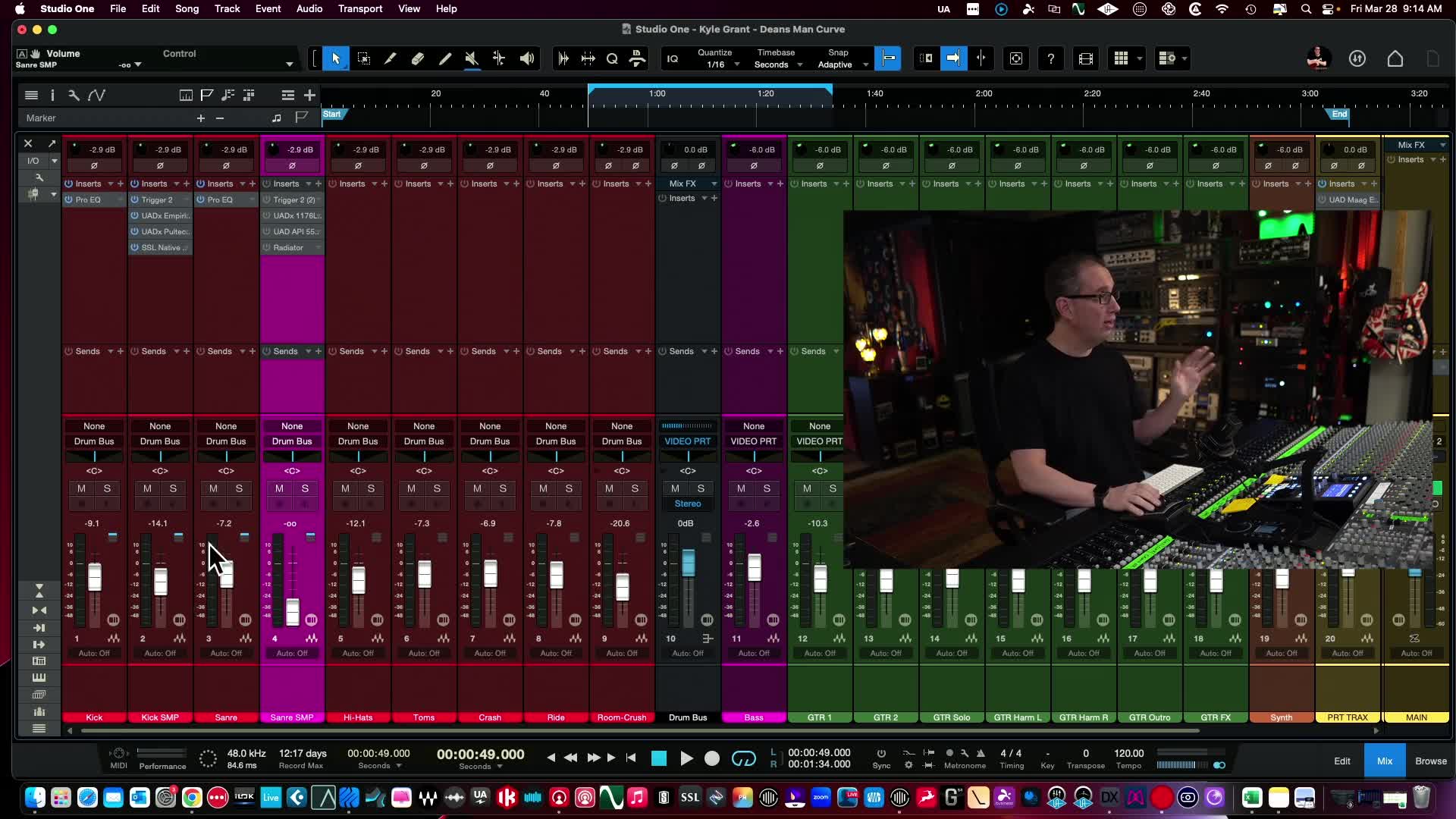This screenshot has width=1456, height=819.
Task: Click the Start marker on timeline
Action: coord(333,115)
